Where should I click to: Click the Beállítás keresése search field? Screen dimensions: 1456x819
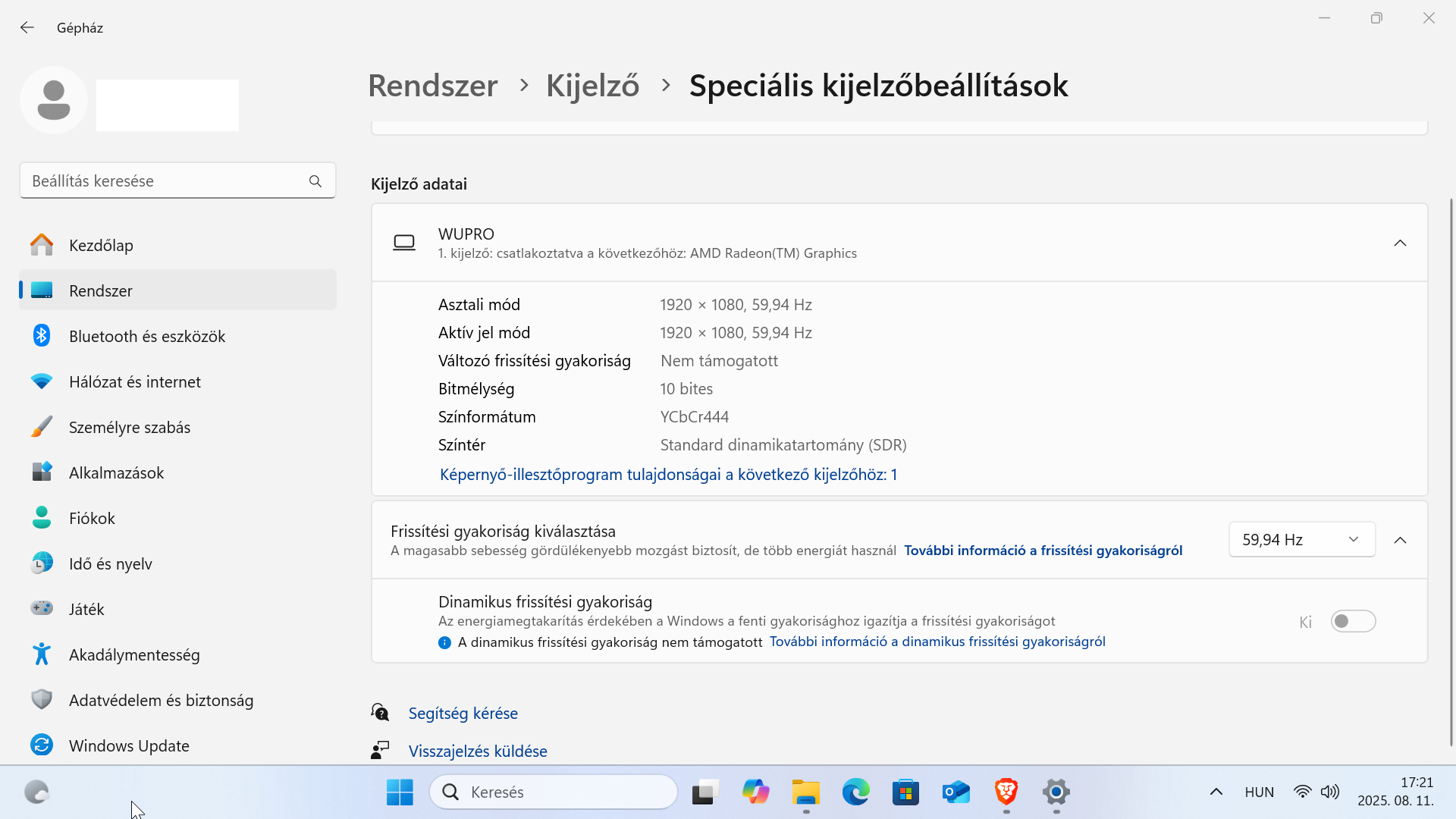[x=177, y=181]
